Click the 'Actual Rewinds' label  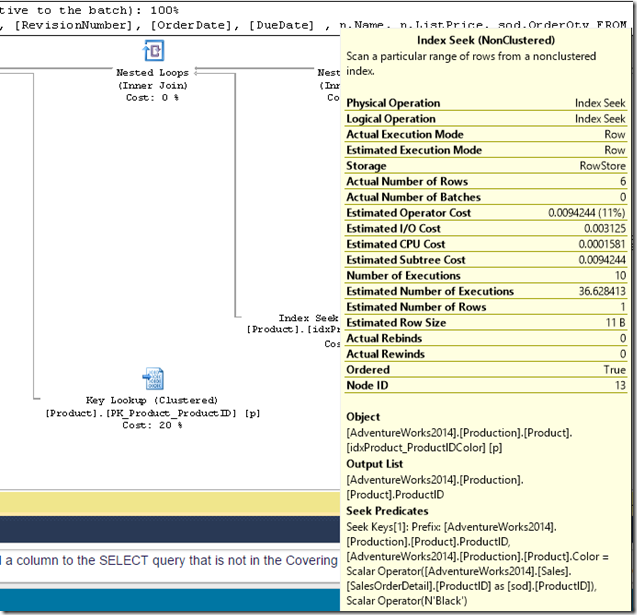click(386, 354)
